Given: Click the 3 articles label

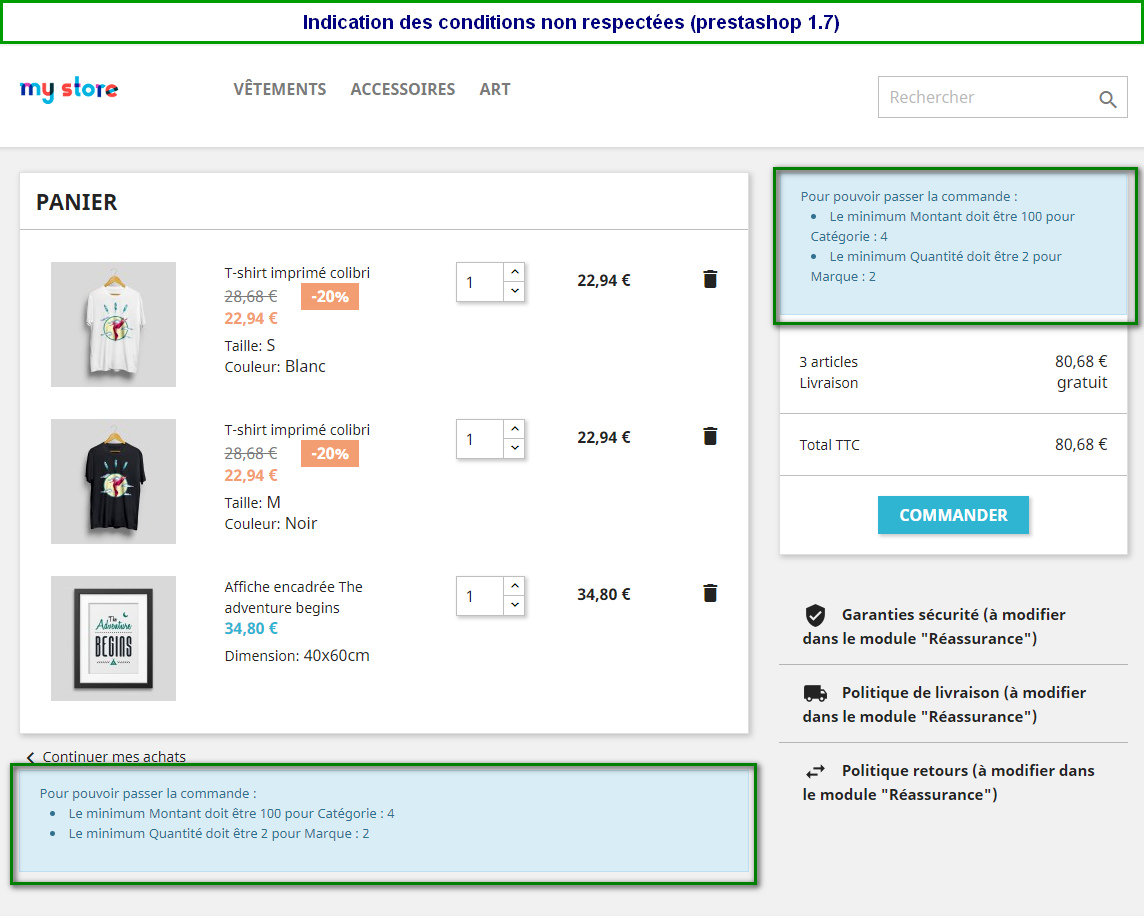Looking at the screenshot, I should pos(829,362).
